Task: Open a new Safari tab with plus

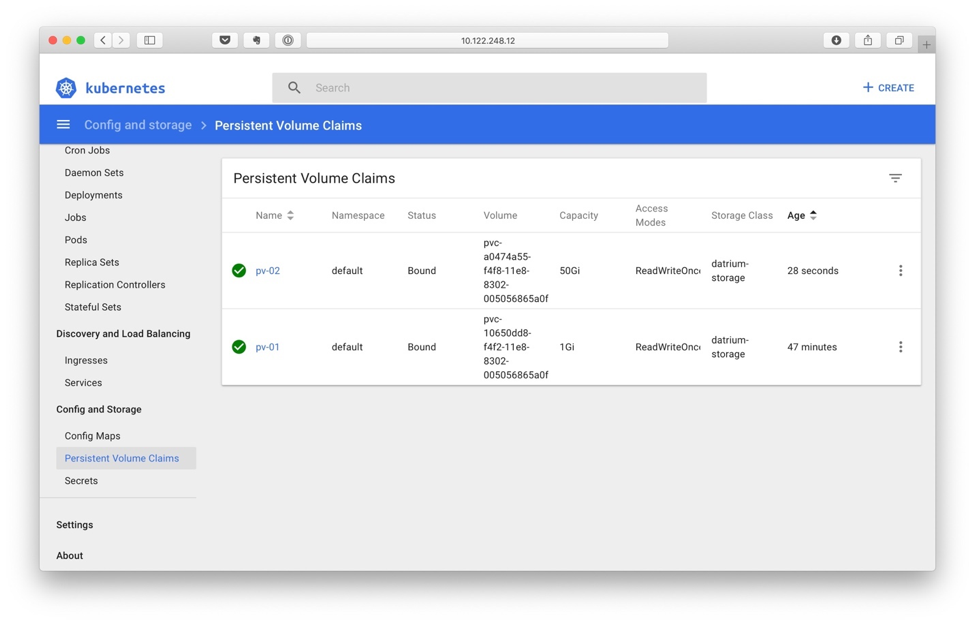Action: (x=926, y=45)
